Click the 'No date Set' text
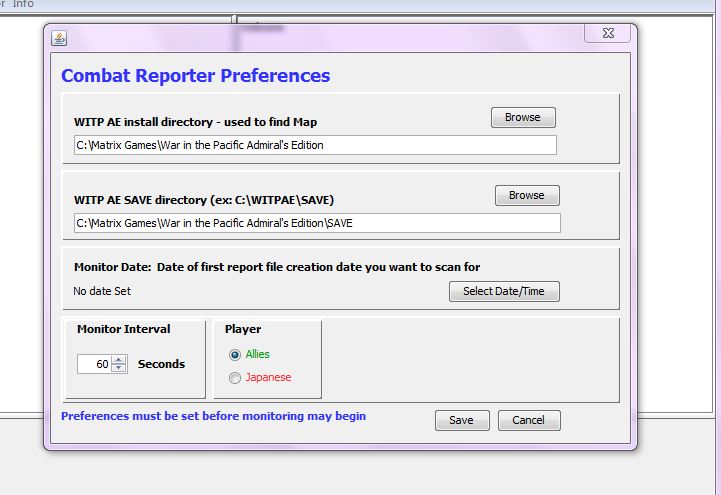 102,291
